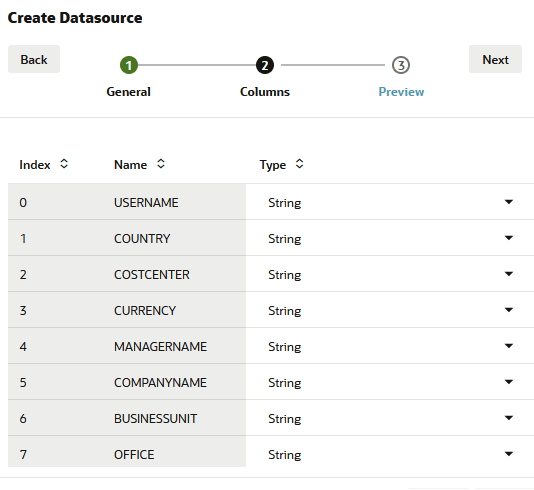
Task: Select step 2 Columns circle
Action: (x=265, y=65)
